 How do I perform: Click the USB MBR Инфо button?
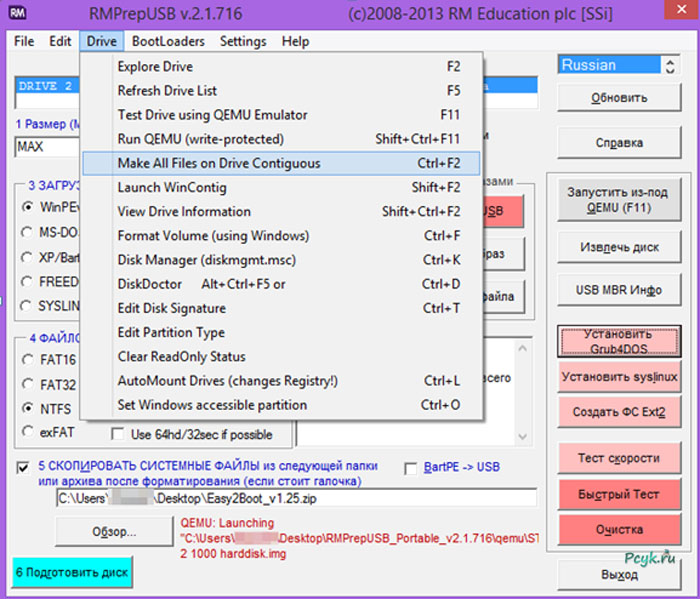(619, 290)
